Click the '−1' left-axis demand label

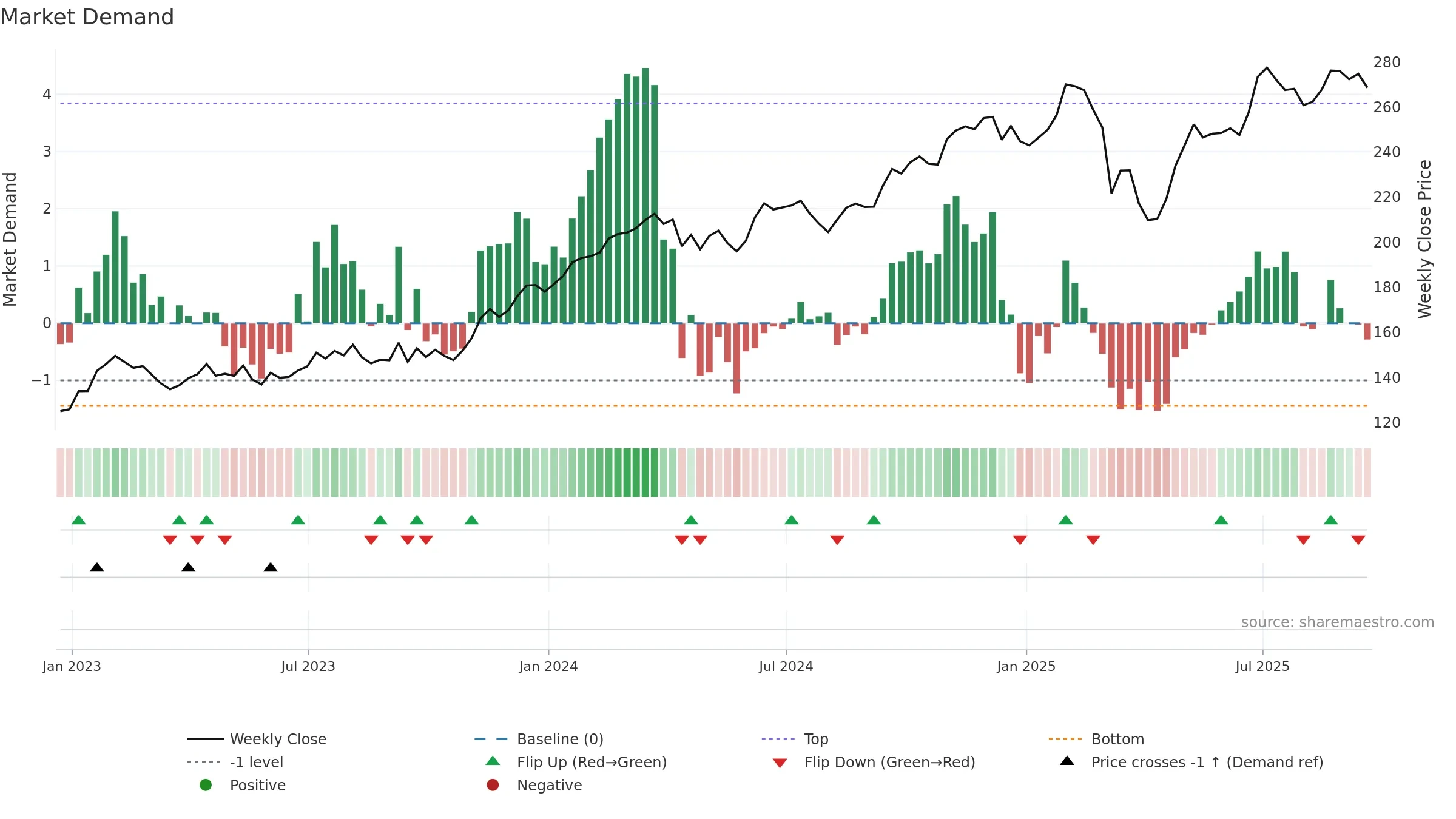(41, 380)
